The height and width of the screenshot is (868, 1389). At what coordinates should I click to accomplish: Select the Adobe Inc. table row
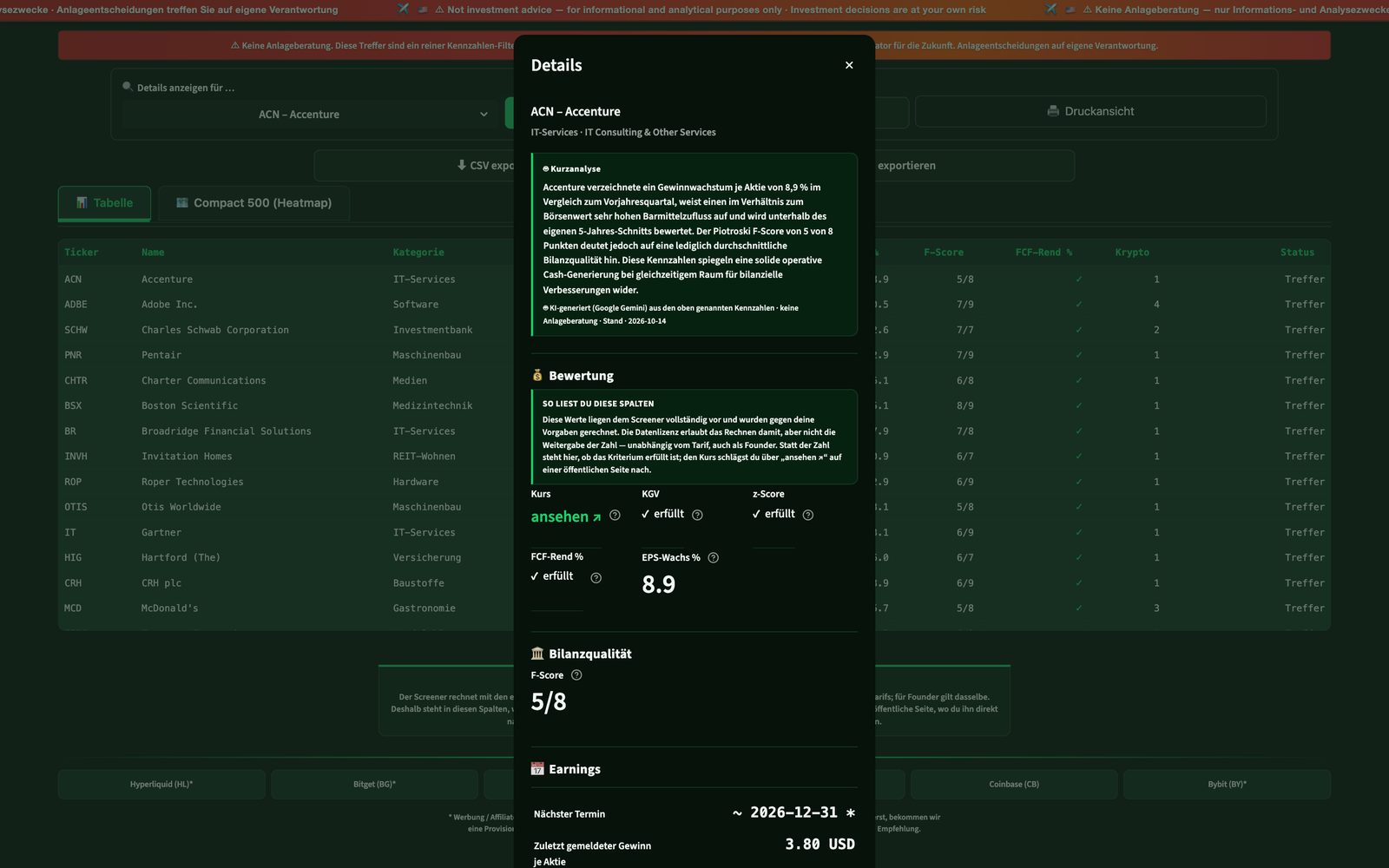(x=694, y=305)
